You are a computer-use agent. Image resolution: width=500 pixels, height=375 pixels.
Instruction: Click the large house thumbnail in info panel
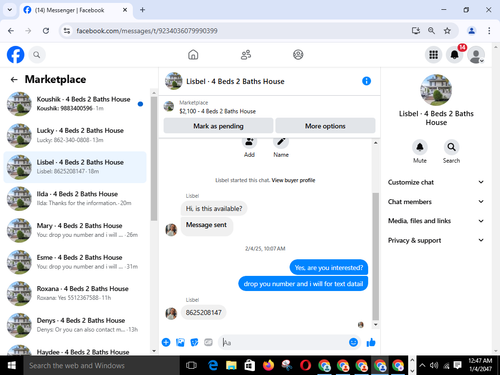tap(436, 90)
